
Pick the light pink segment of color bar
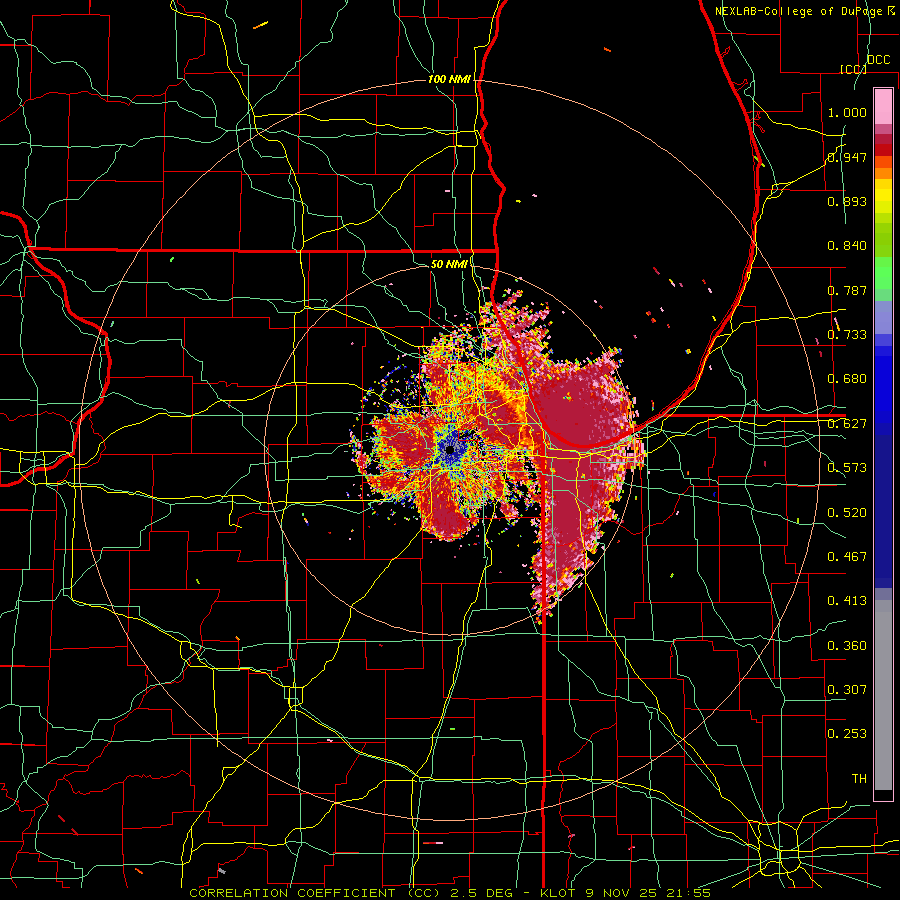[x=883, y=106]
